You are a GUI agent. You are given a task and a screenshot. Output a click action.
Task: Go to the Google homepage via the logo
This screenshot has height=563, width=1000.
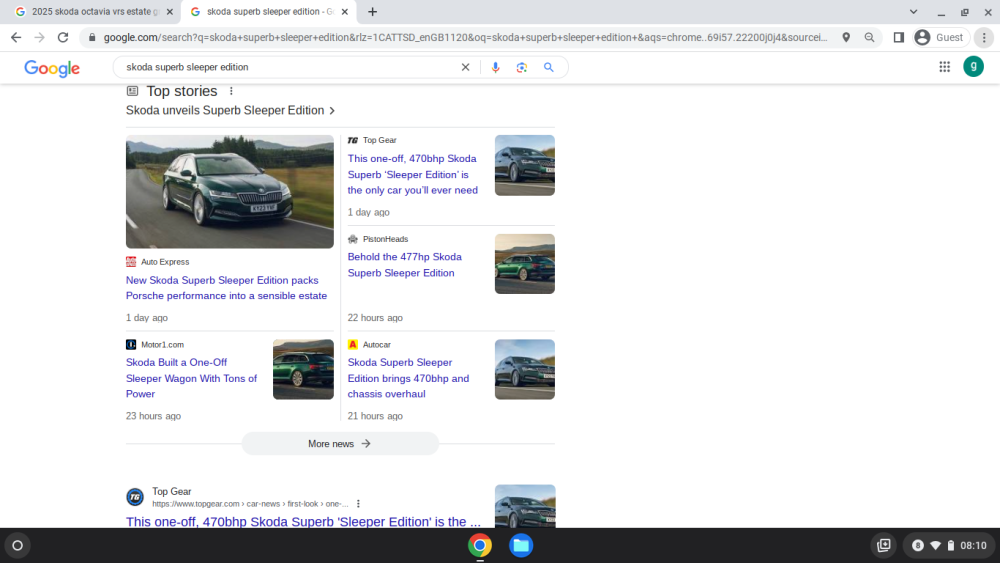[52, 68]
